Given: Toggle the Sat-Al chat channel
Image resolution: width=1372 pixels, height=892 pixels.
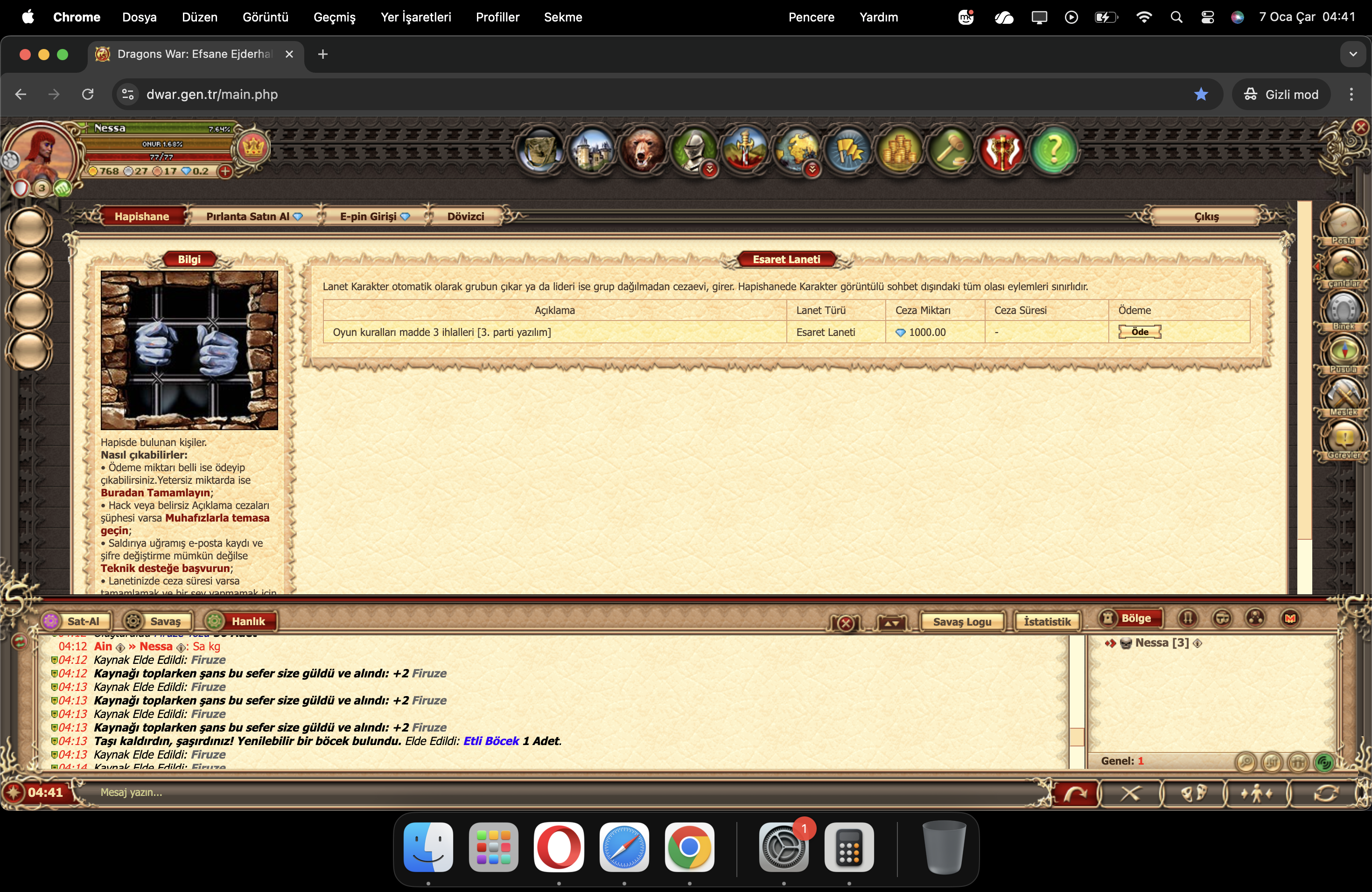Looking at the screenshot, I should 76,620.
